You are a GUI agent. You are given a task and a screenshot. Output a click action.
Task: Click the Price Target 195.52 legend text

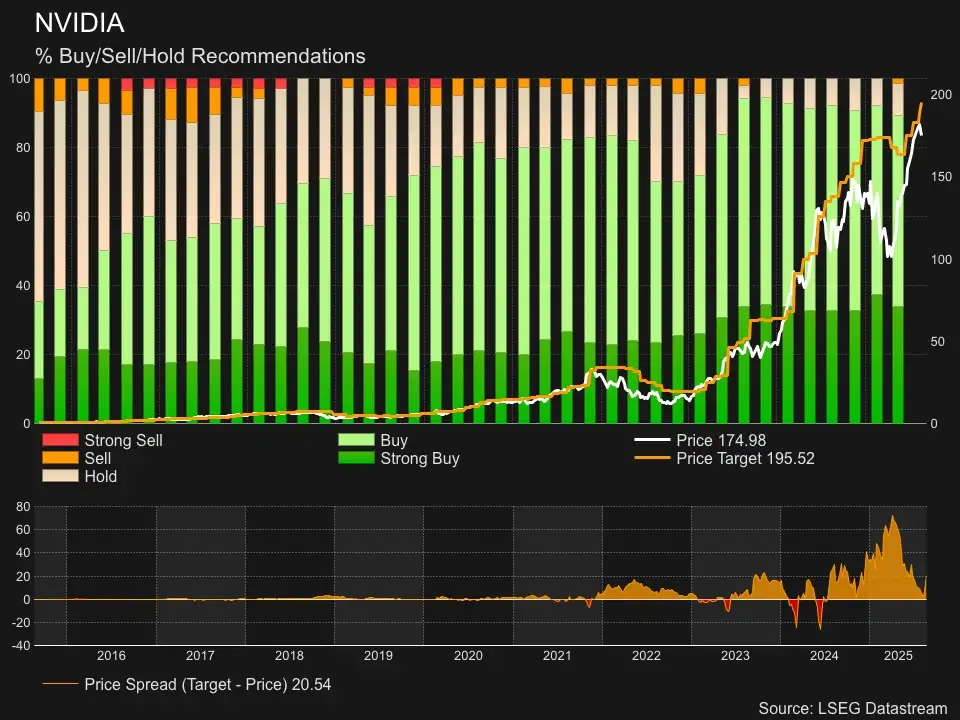pyautogui.click(x=745, y=459)
